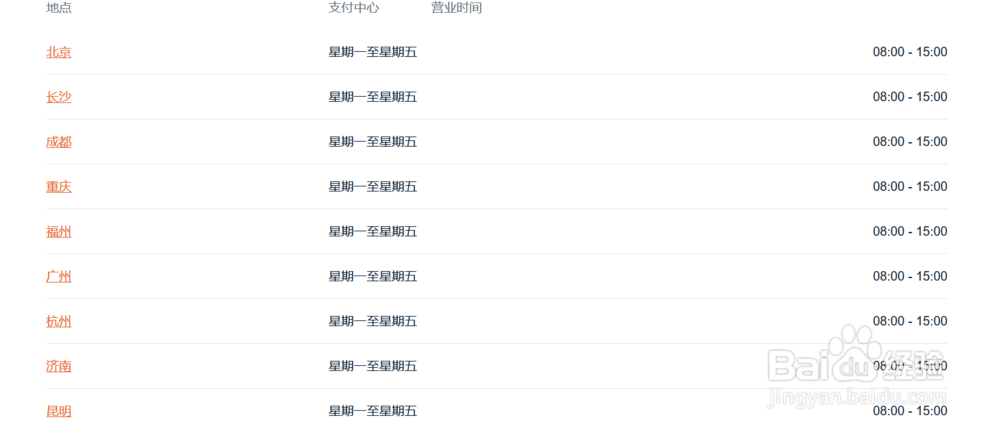Go to the 广州 location page
Viewport: 1000px width, 431px height.
[59, 276]
